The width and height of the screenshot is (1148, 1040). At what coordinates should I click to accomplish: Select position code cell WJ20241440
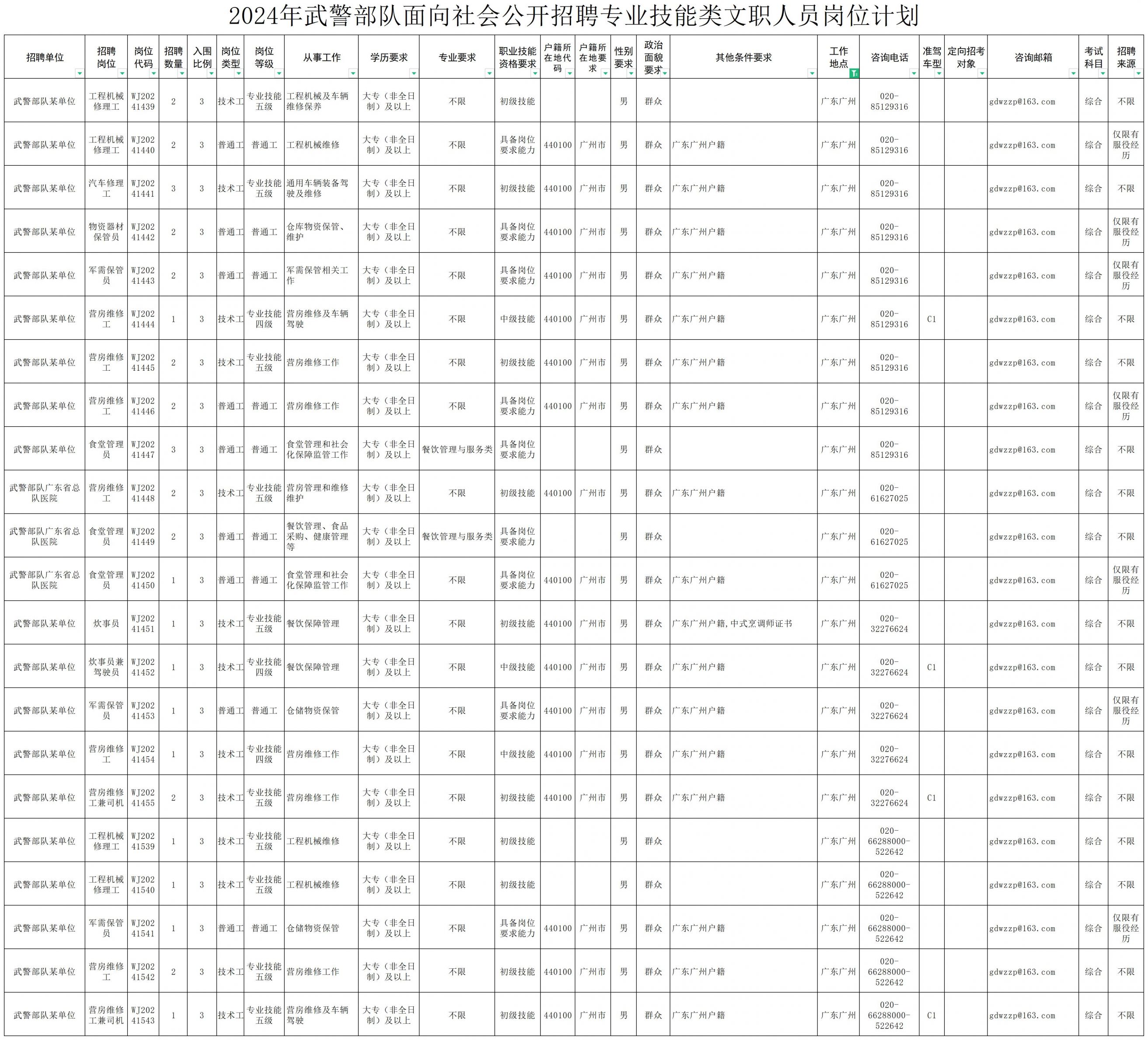143,145
